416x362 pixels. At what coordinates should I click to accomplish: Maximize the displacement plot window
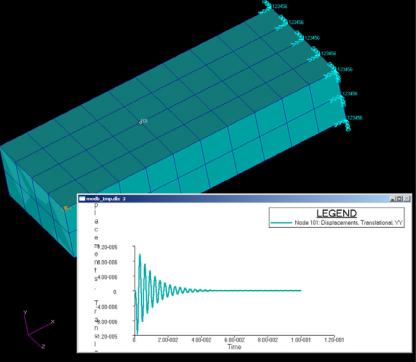[x=399, y=199]
